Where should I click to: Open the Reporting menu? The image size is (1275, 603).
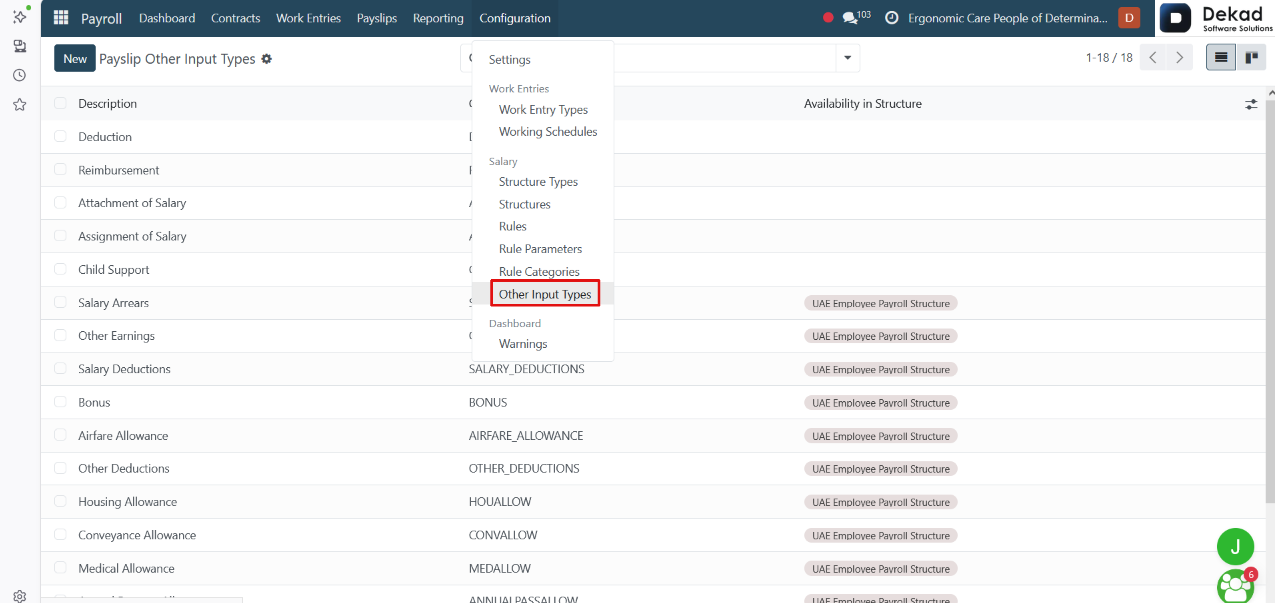coord(438,18)
